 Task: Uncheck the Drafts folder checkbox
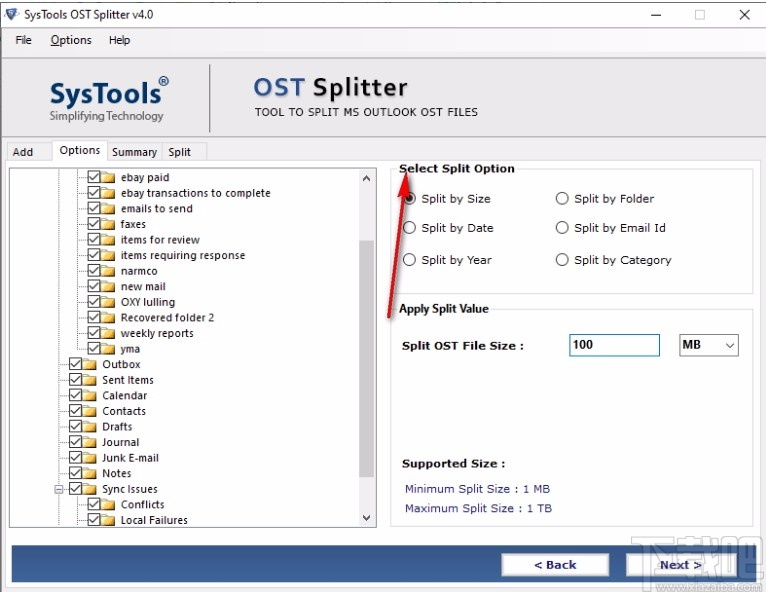click(76, 426)
